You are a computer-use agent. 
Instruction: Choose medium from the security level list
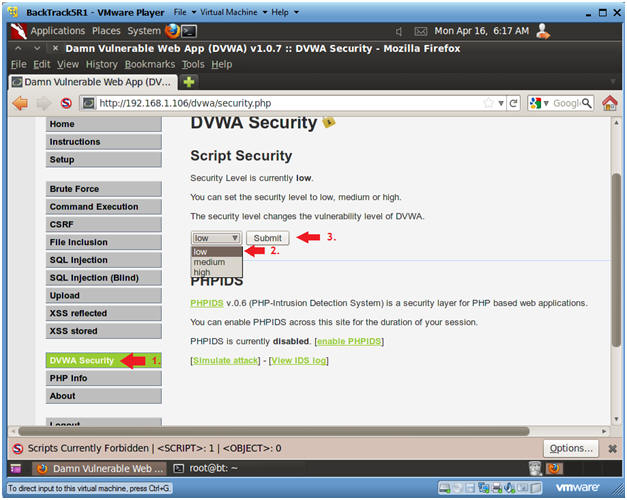pyautogui.click(x=216, y=262)
